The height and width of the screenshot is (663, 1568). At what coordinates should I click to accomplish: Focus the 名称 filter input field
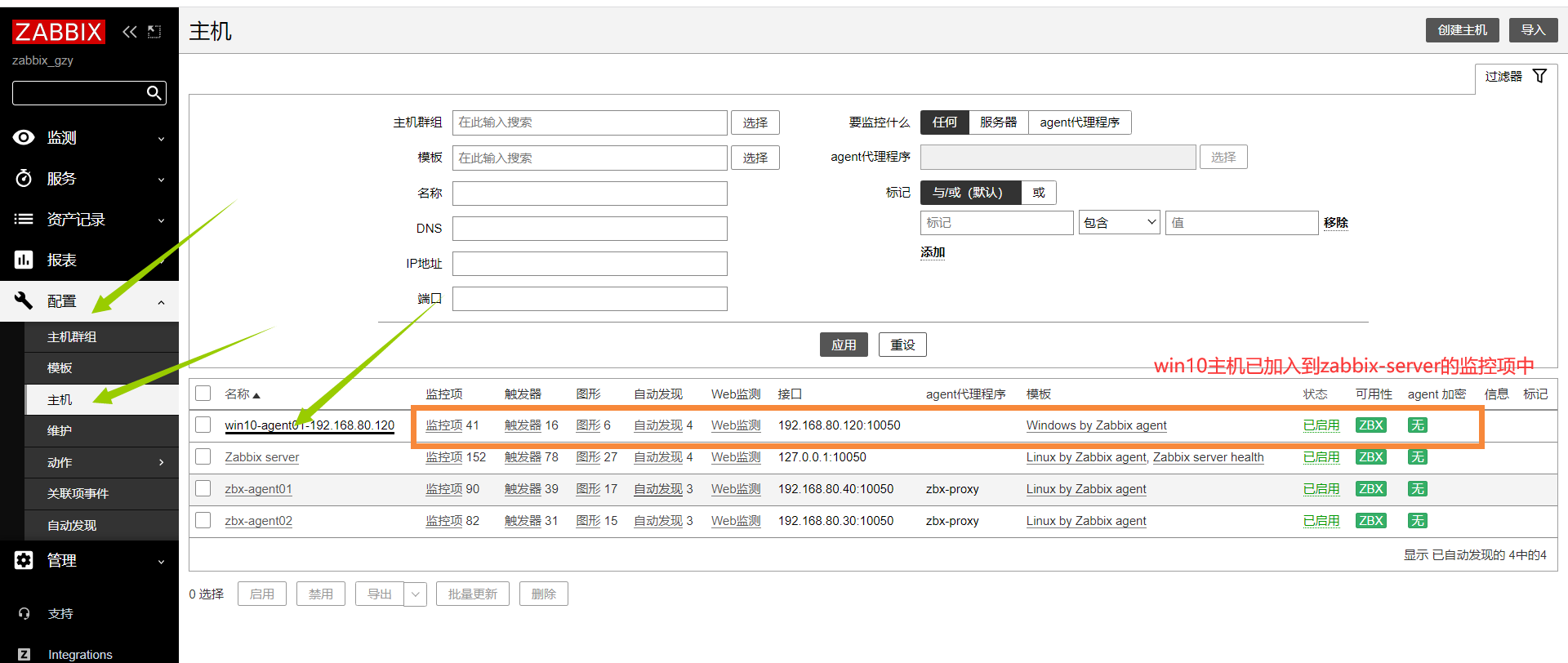pyautogui.click(x=590, y=194)
